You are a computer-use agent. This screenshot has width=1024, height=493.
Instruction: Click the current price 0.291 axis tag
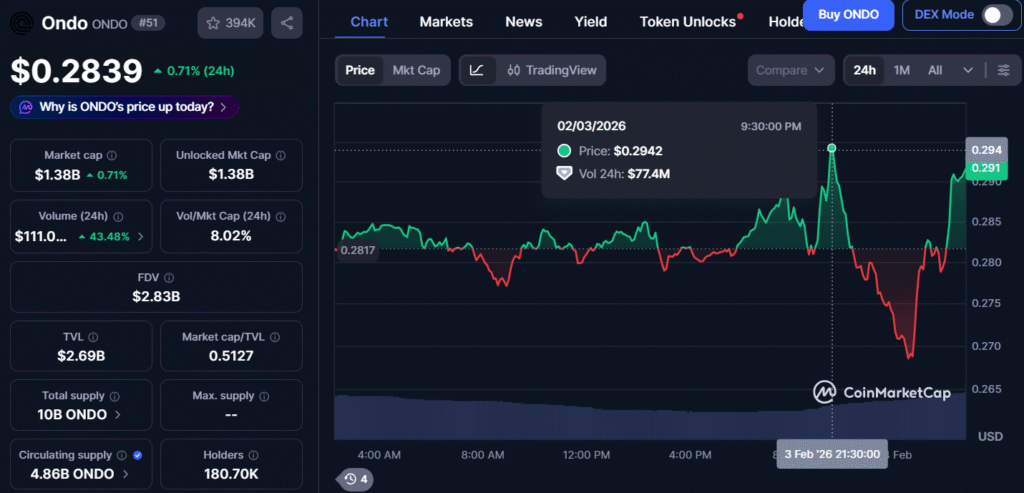(986, 168)
